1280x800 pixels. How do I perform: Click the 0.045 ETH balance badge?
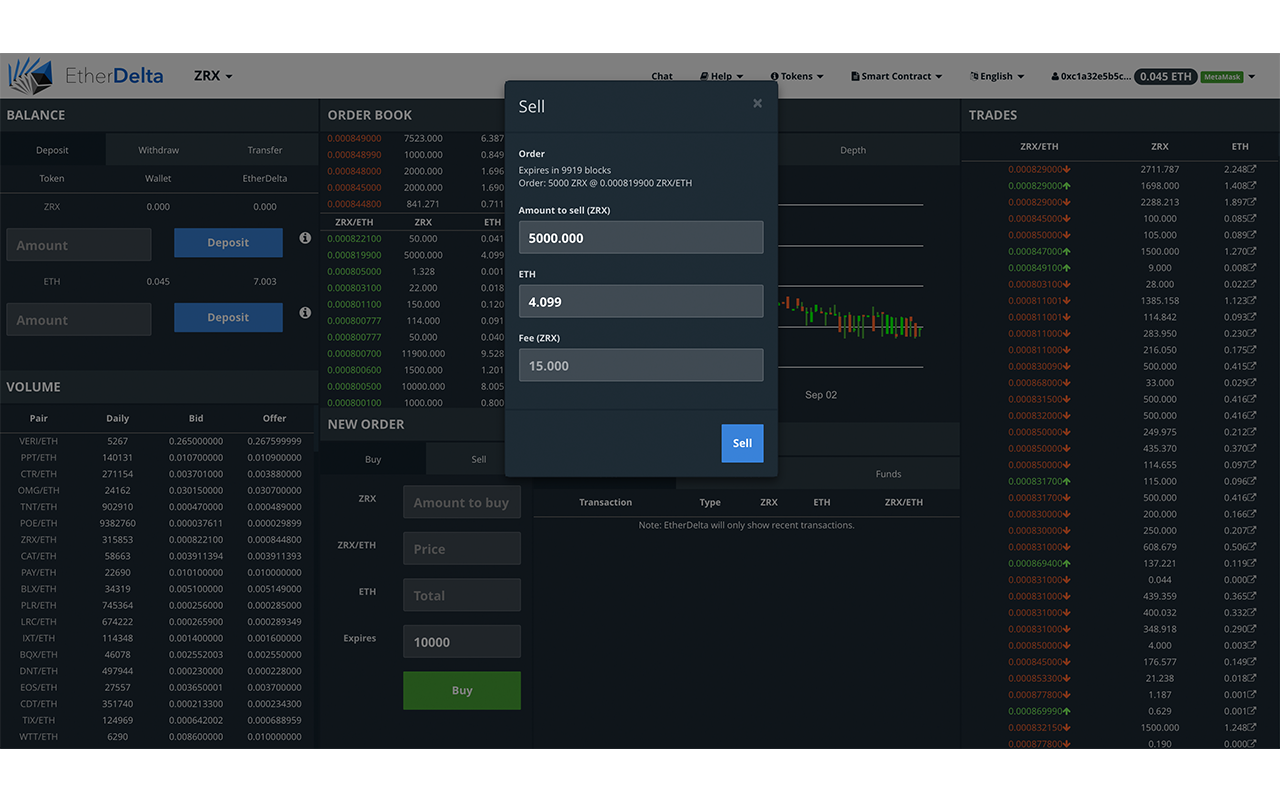[x=1166, y=76]
